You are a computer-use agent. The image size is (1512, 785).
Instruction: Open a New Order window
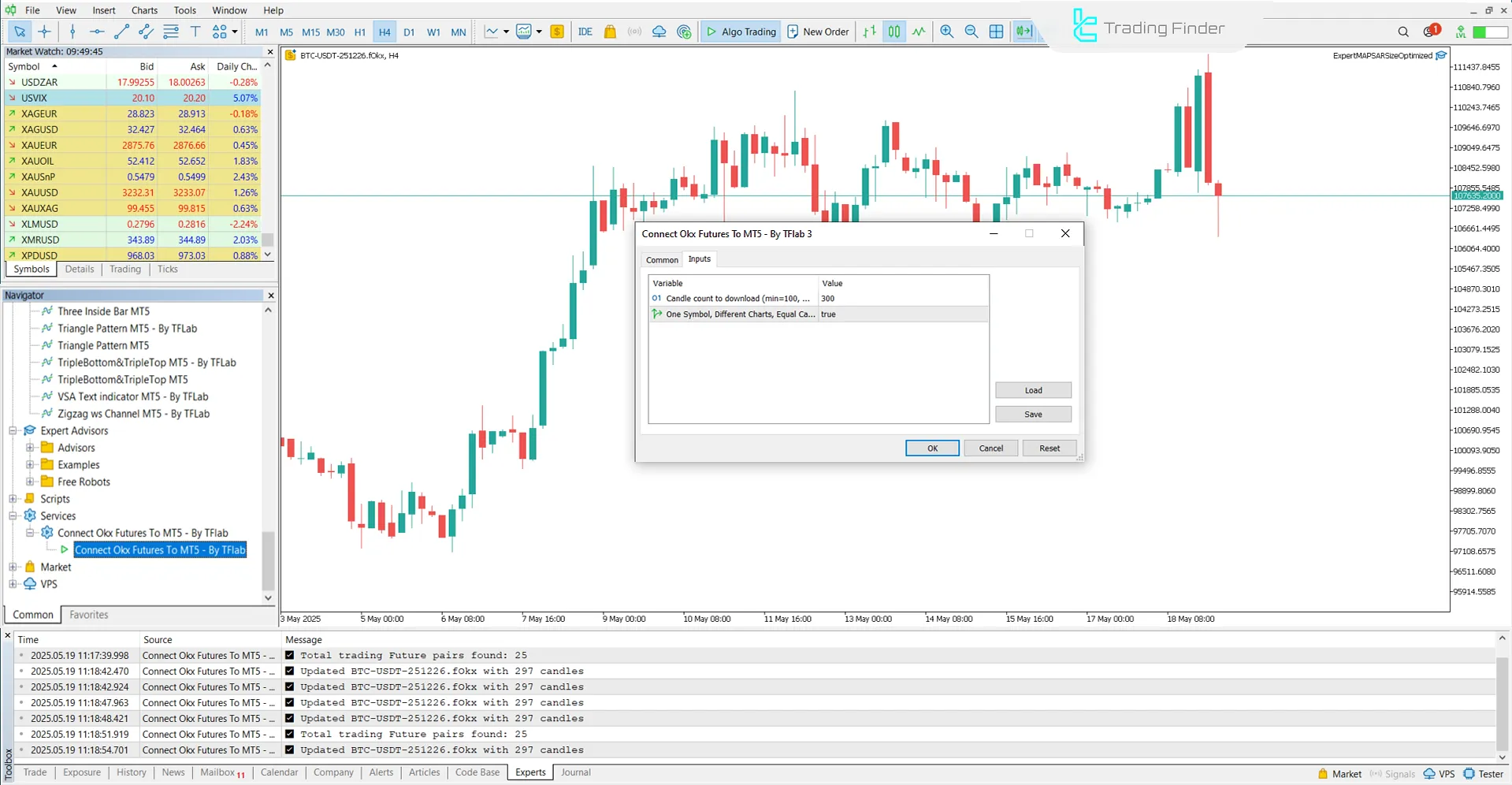click(818, 32)
